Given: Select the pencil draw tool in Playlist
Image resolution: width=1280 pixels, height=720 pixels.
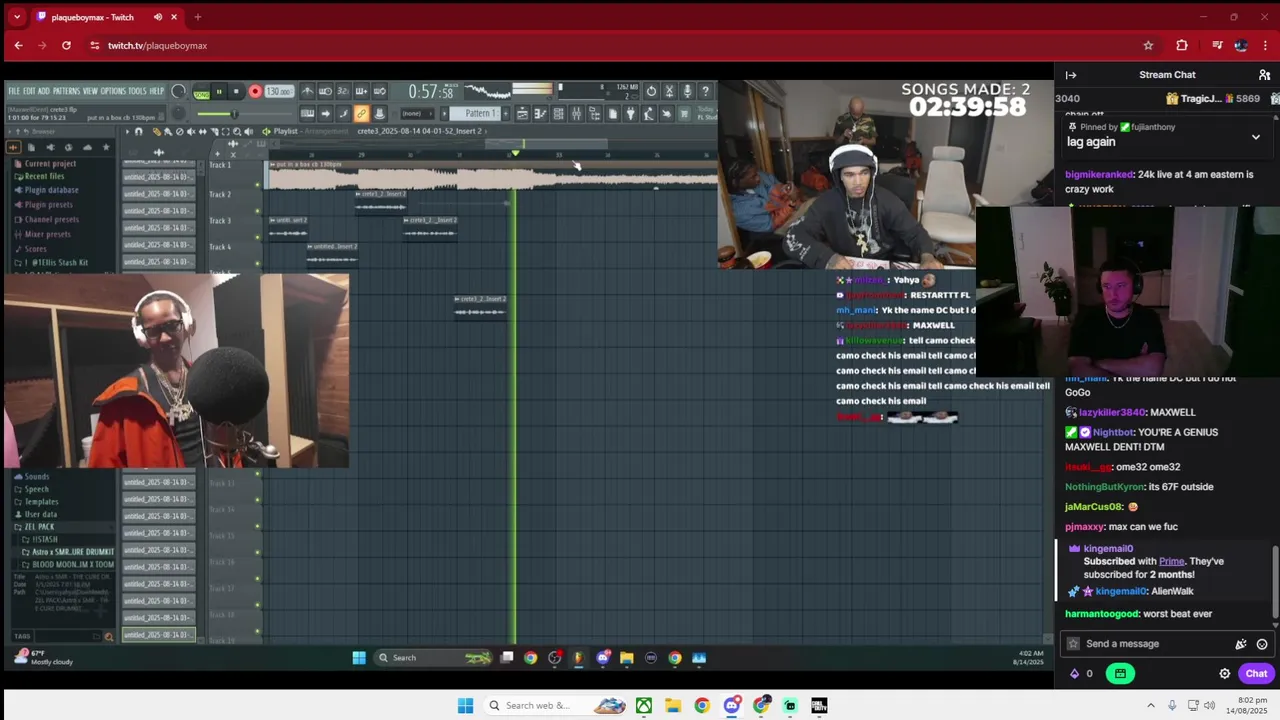Looking at the screenshot, I should pyautogui.click(x=157, y=132).
